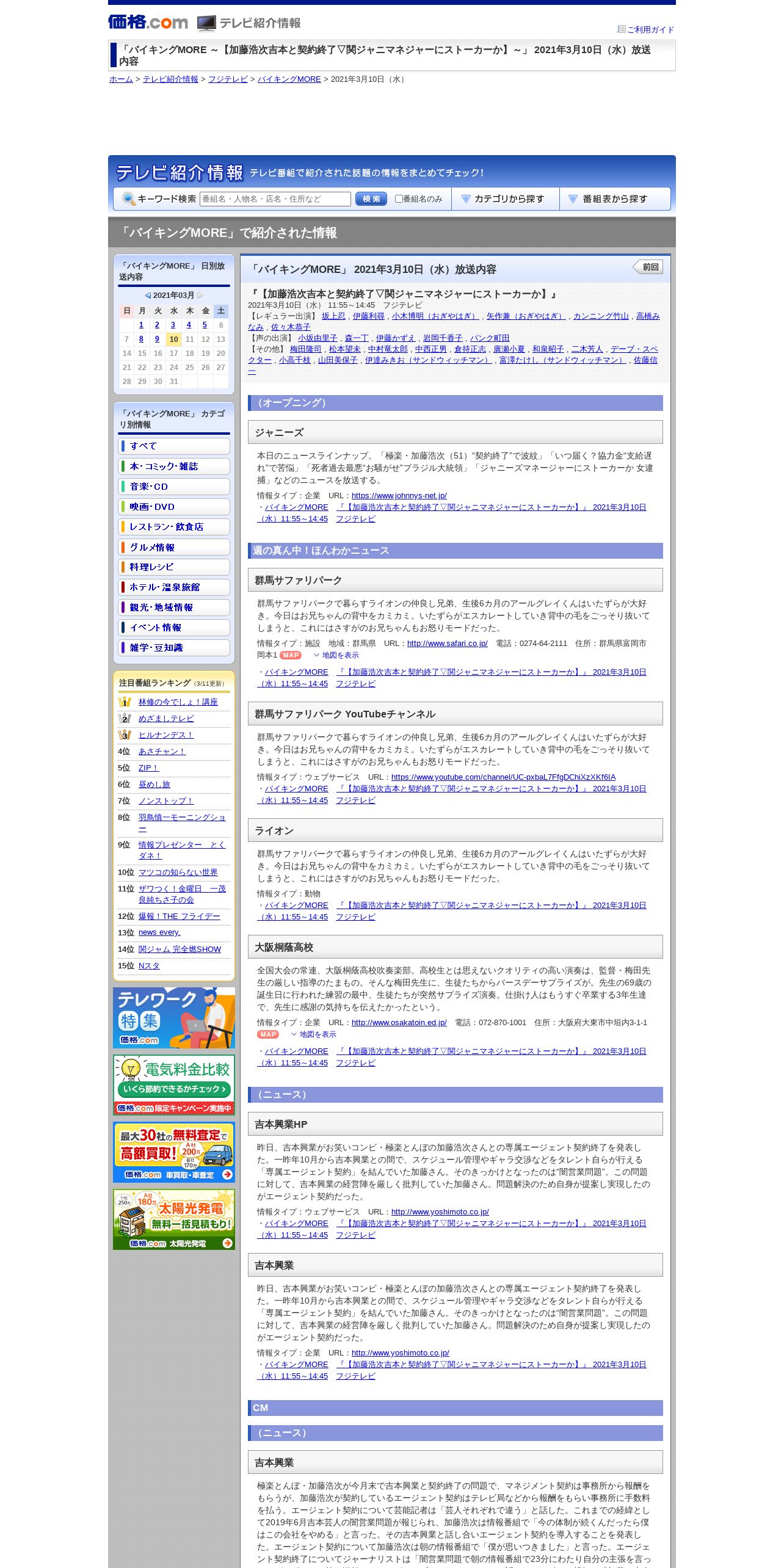
Task: Open the 音楽・CD category
Action: pyautogui.click(x=174, y=487)
